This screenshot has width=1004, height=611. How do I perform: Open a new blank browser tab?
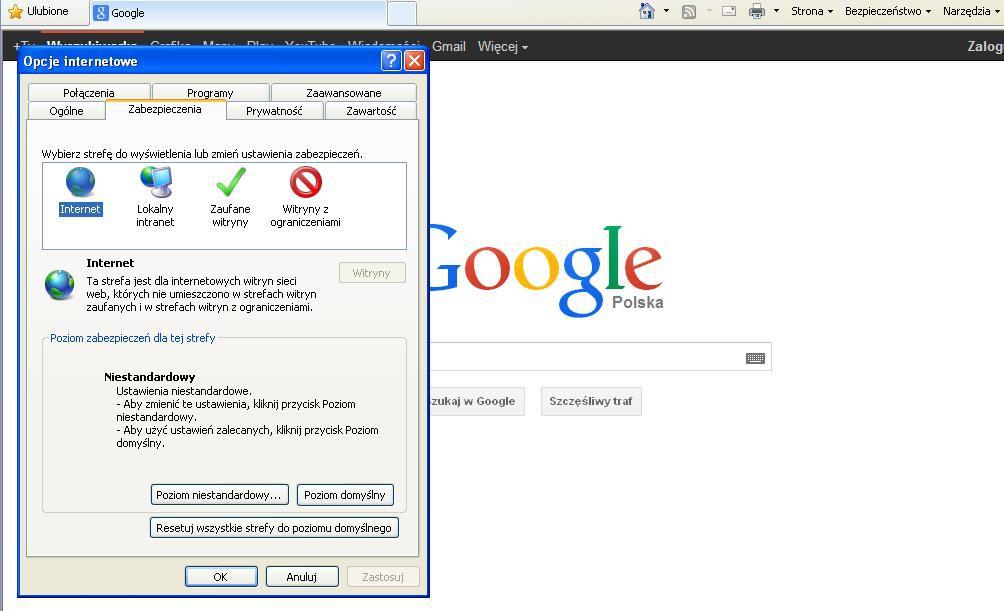pos(402,13)
